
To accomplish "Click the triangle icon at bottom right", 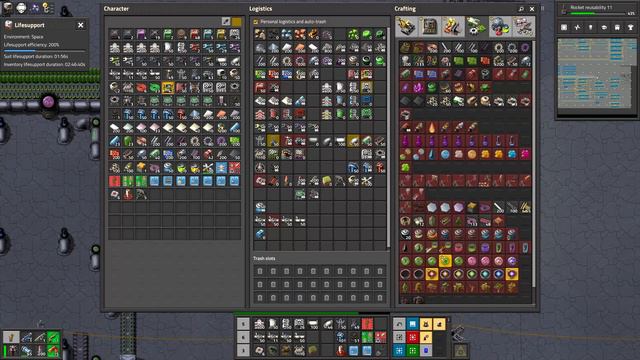I will [460, 350].
